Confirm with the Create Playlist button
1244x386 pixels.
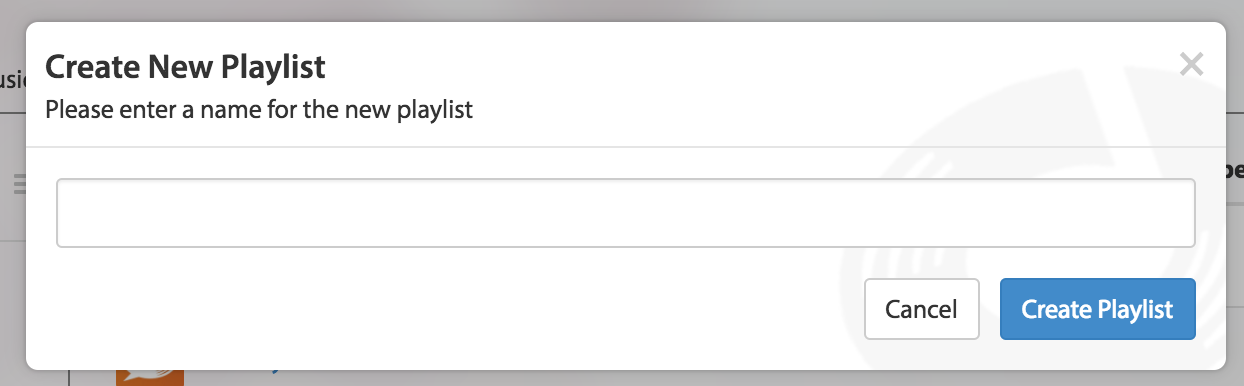coord(1097,310)
